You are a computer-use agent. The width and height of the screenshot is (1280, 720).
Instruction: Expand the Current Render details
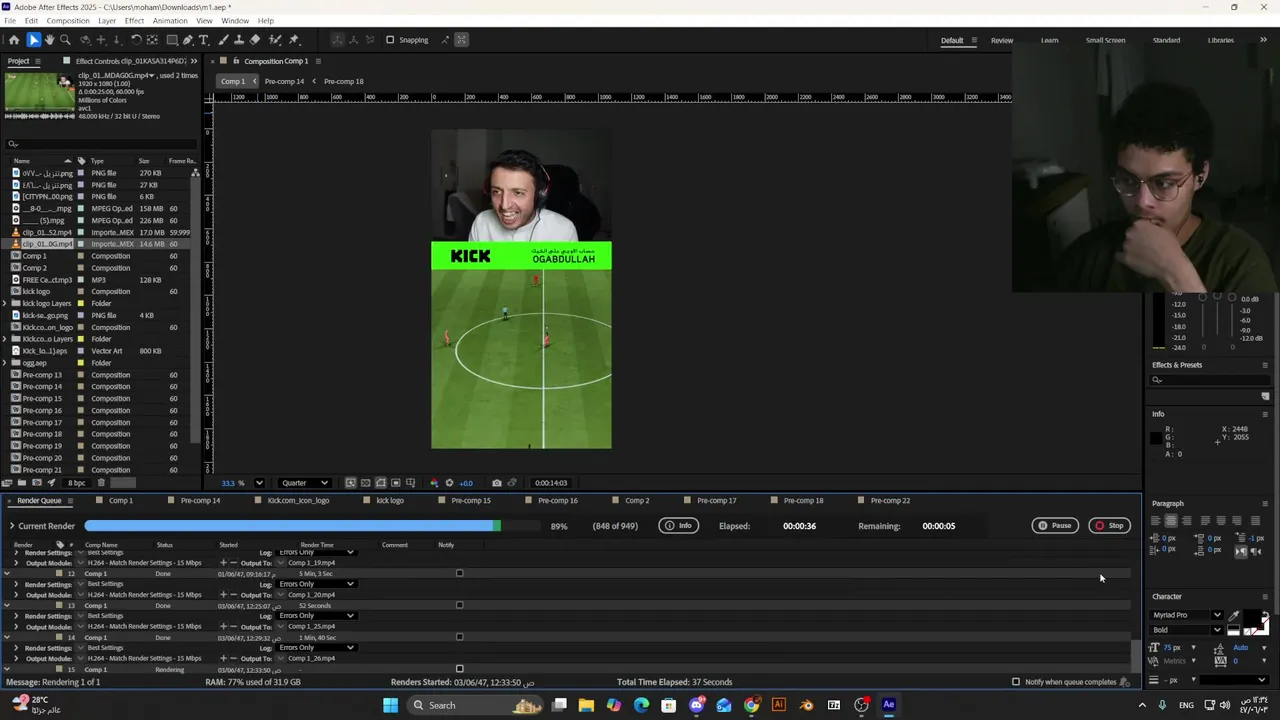click(12, 526)
